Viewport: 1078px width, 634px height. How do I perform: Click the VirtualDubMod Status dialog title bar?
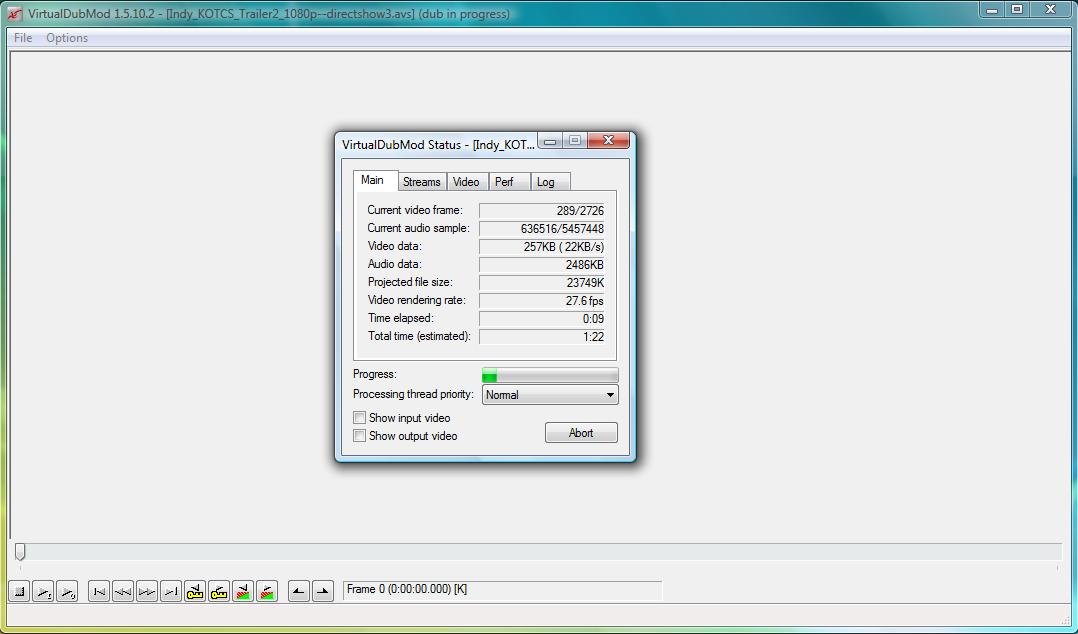[439, 144]
